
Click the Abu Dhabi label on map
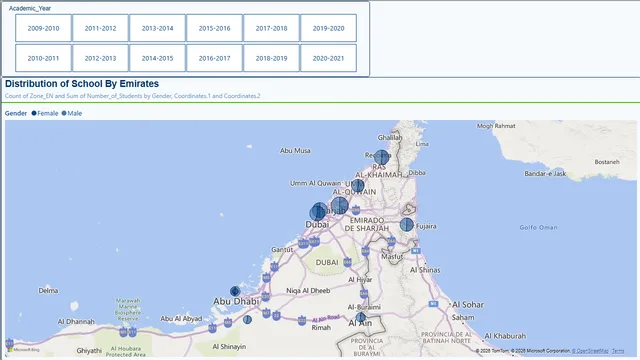(x=236, y=301)
